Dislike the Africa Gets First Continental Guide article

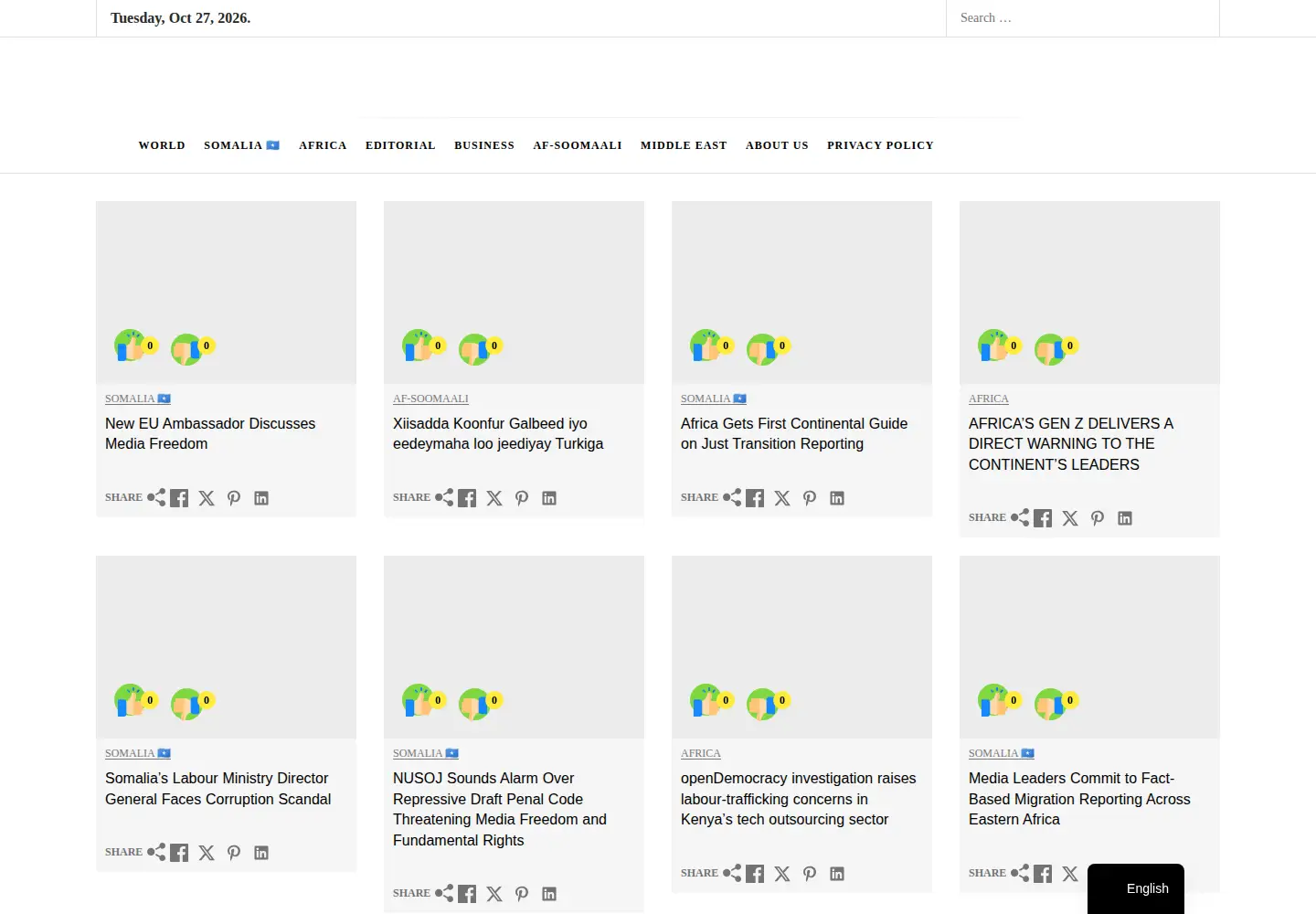click(762, 348)
